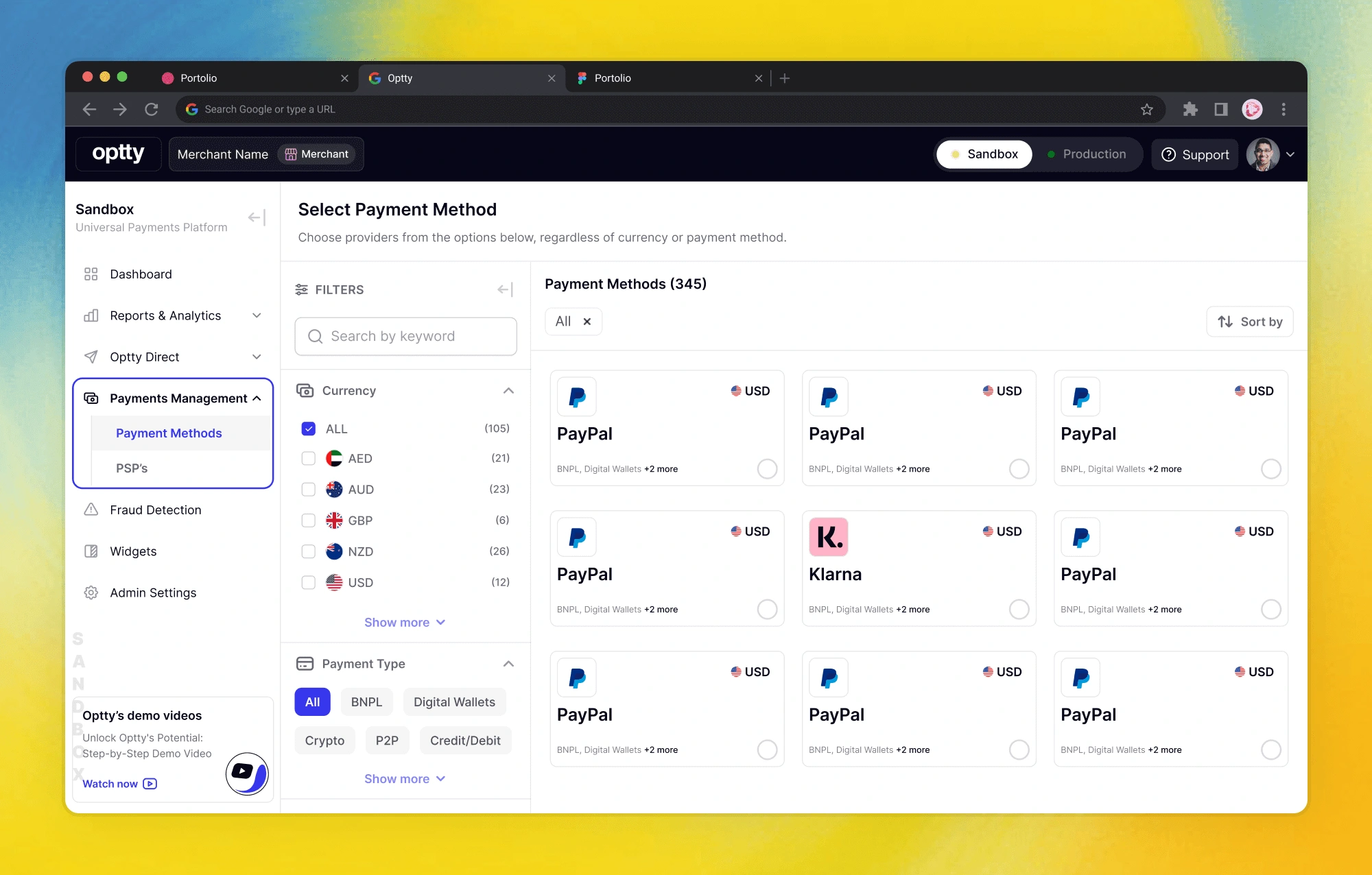
Task: Select the NZD currency checkbox
Action: (308, 551)
